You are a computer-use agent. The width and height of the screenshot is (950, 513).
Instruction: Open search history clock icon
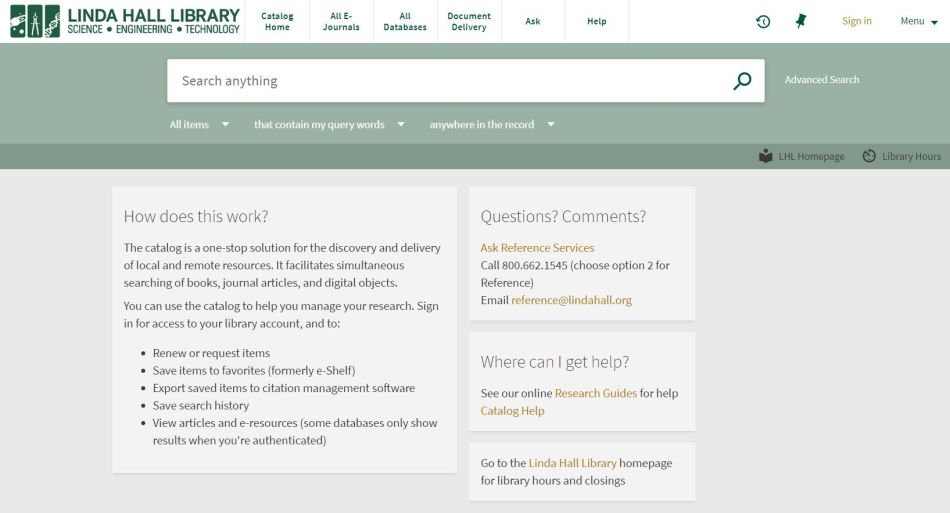(x=763, y=22)
